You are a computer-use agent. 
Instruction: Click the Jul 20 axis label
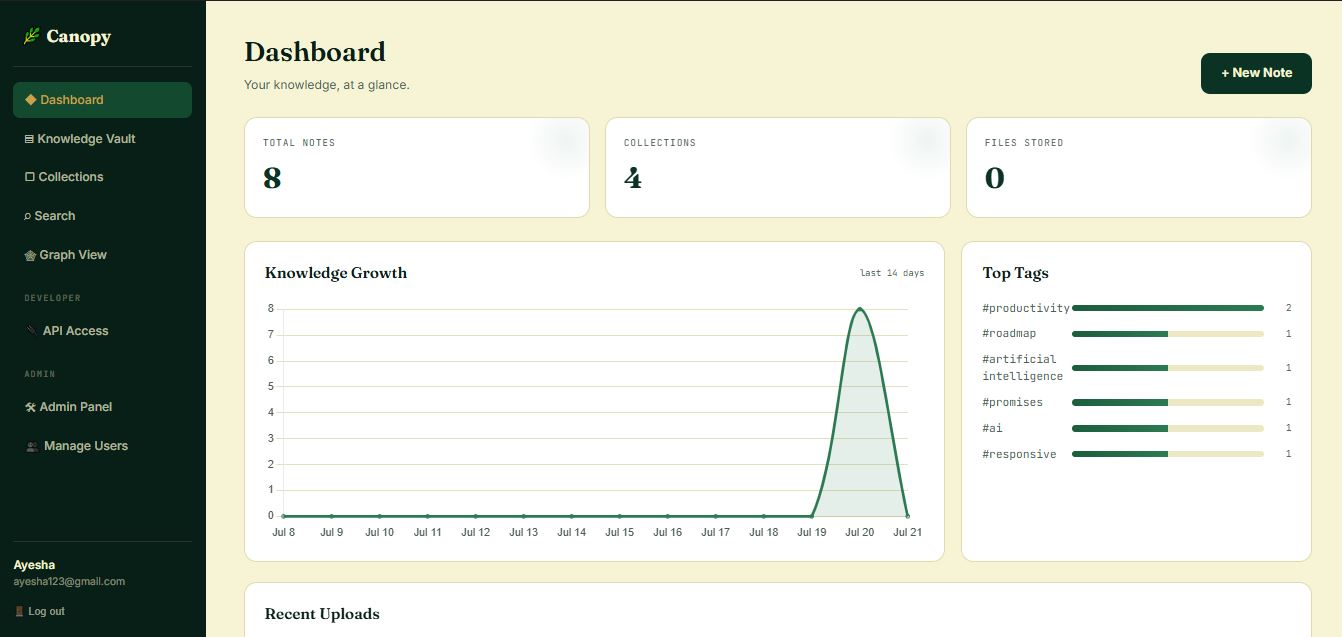point(860,532)
